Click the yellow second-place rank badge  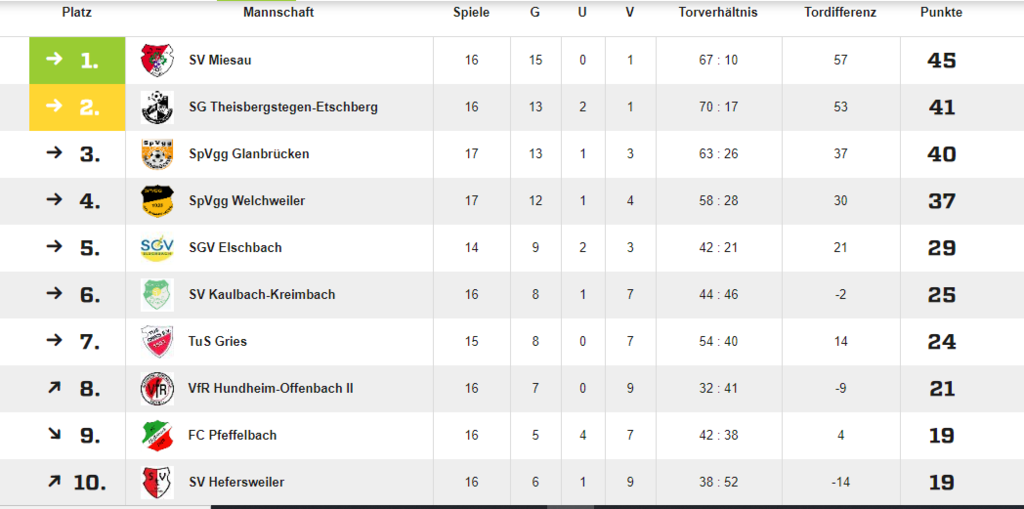pos(77,107)
